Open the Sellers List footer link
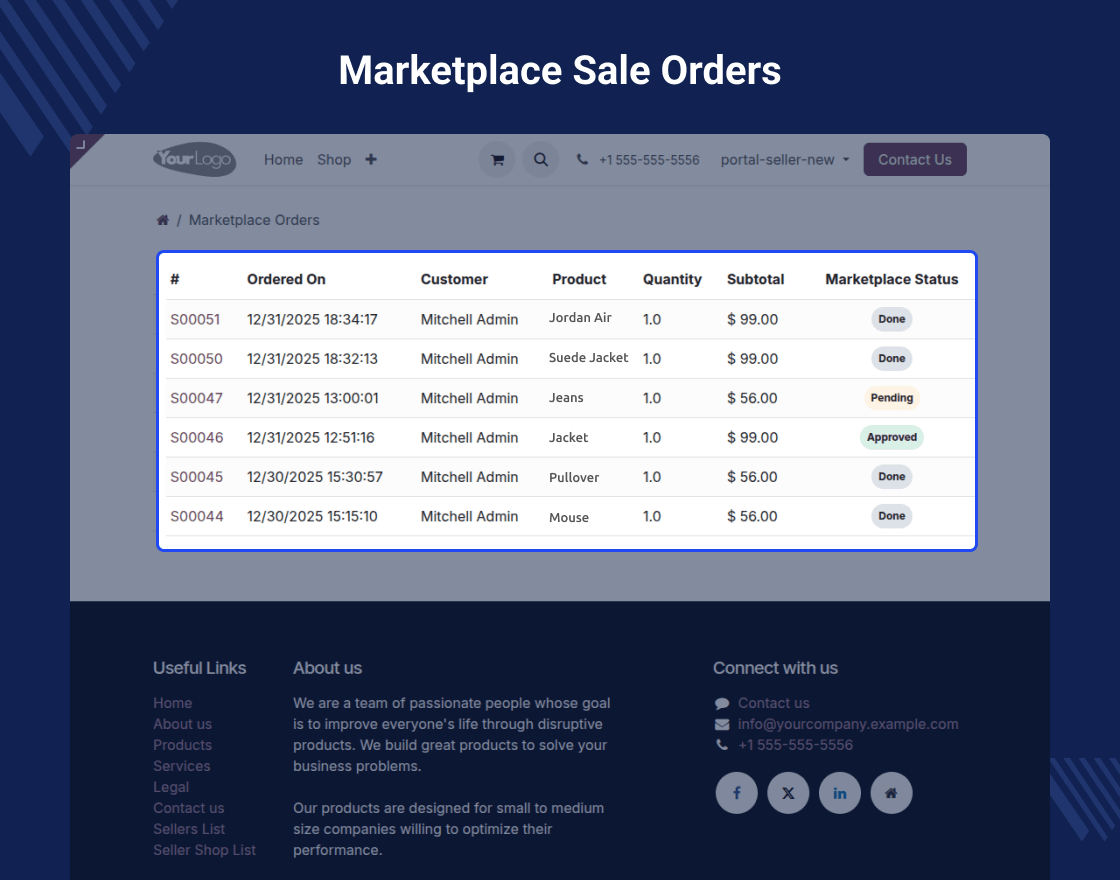Image resolution: width=1120 pixels, height=880 pixels. click(189, 829)
